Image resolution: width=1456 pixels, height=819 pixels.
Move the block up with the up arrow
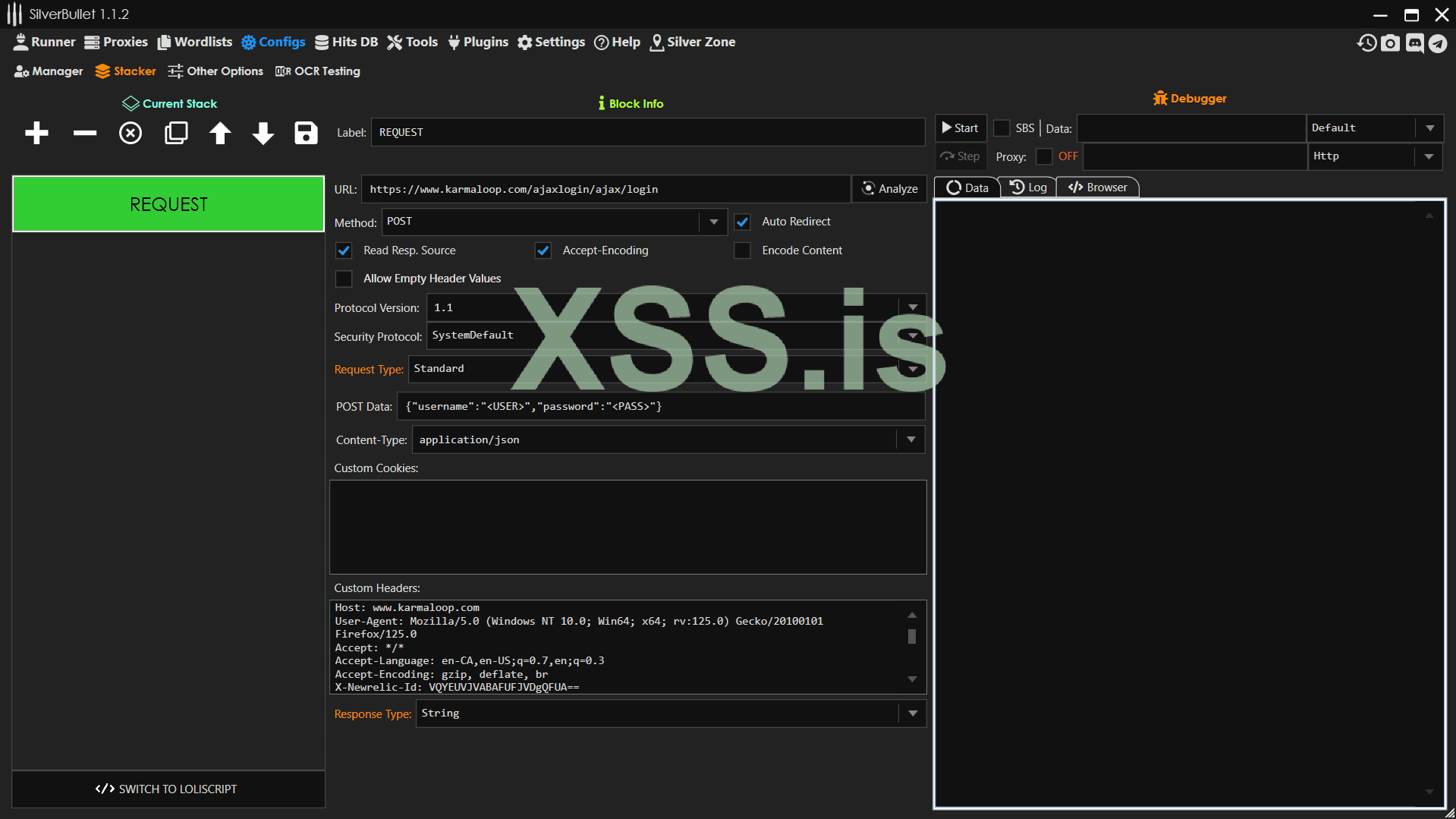pos(220,134)
